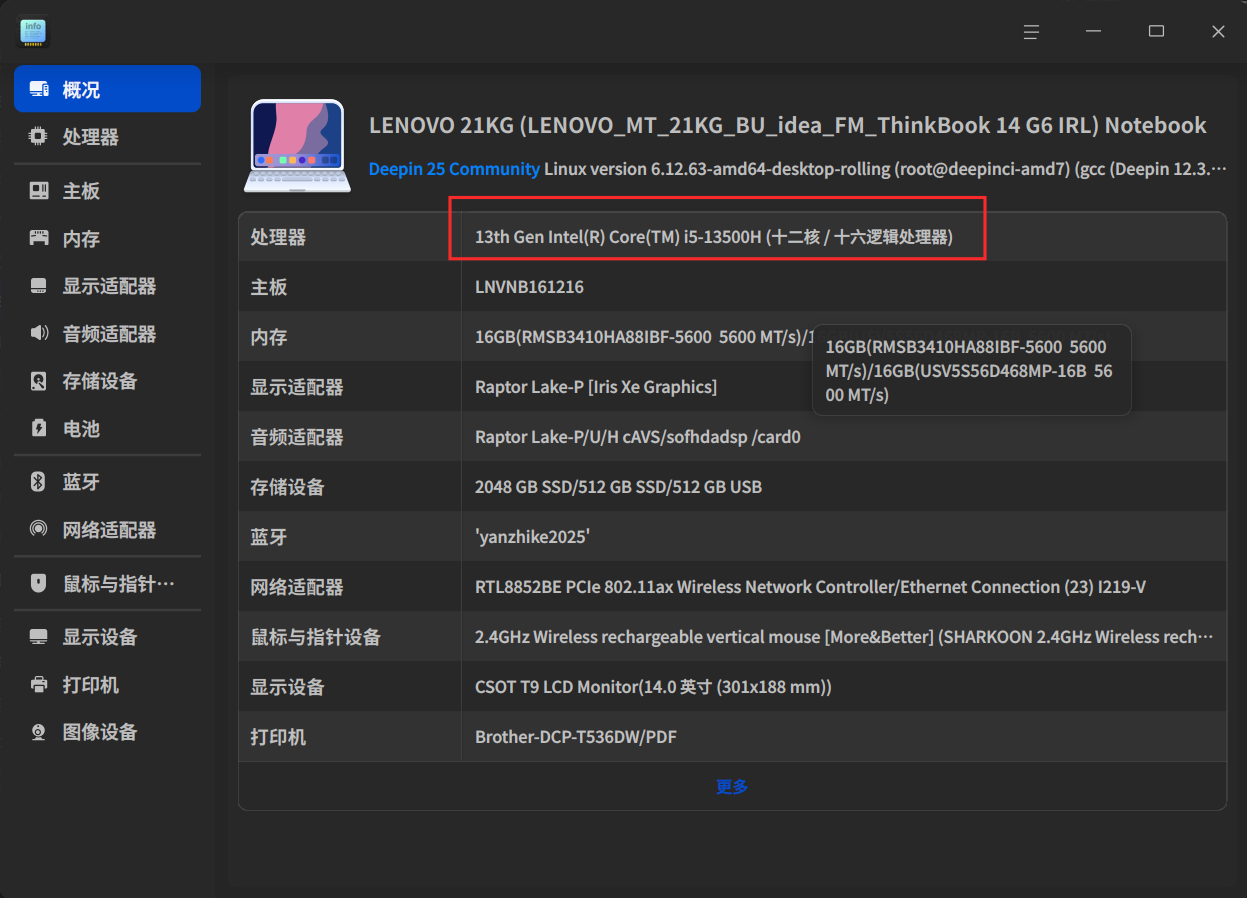Image resolution: width=1247 pixels, height=898 pixels.
Task: Click the 主板 row label in the table
Action: 269,287
